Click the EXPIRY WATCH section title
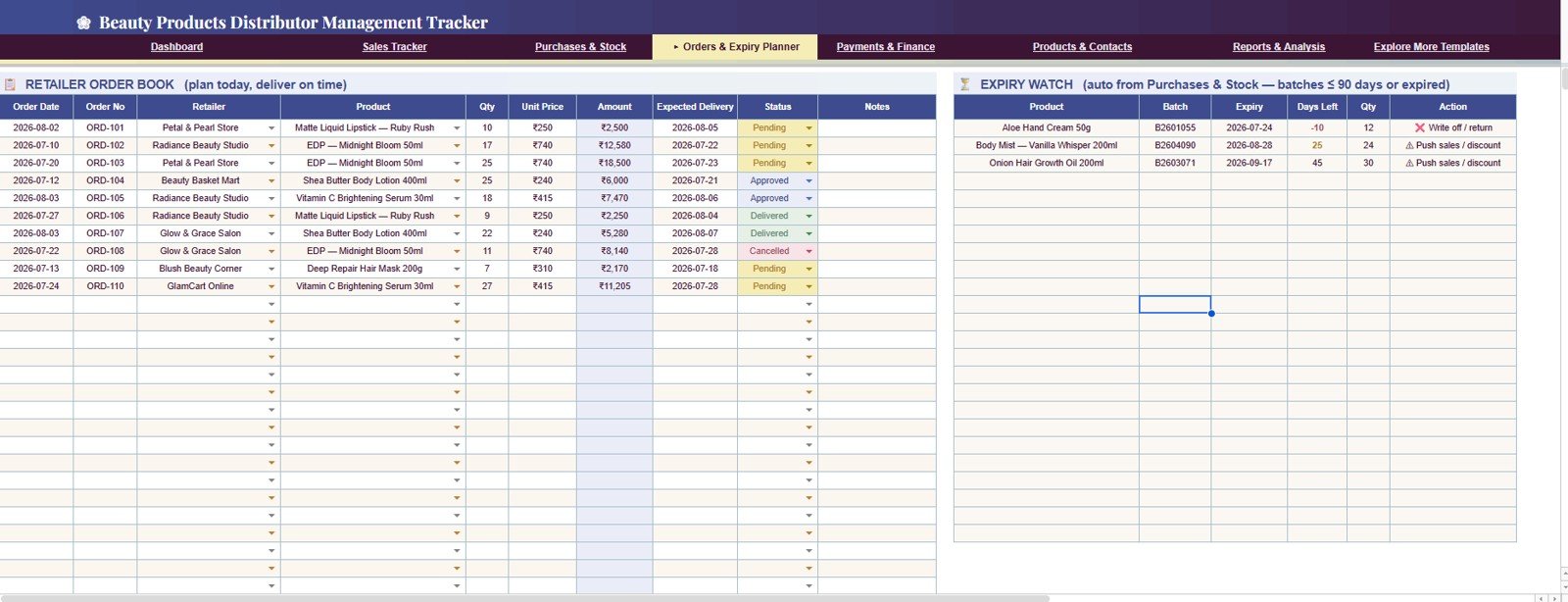Screen dimensions: 1568x602 (x=1026, y=84)
